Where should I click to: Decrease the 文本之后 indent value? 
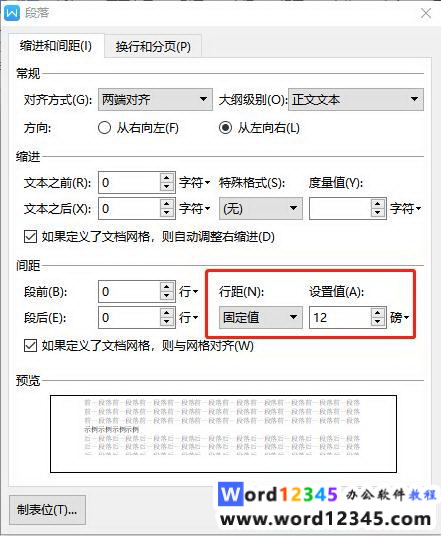click(167, 213)
